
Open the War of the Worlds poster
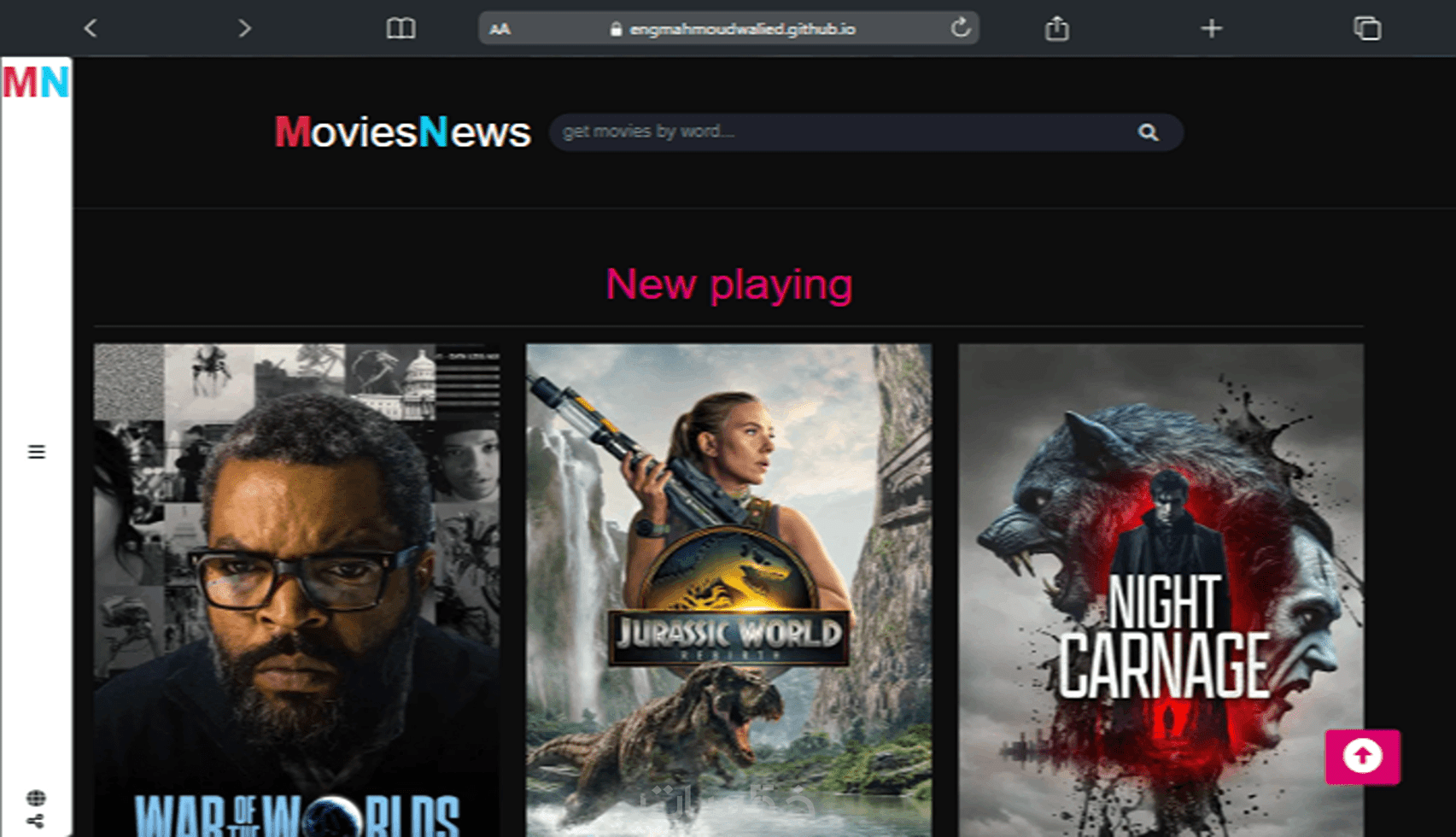pyautogui.click(x=296, y=590)
